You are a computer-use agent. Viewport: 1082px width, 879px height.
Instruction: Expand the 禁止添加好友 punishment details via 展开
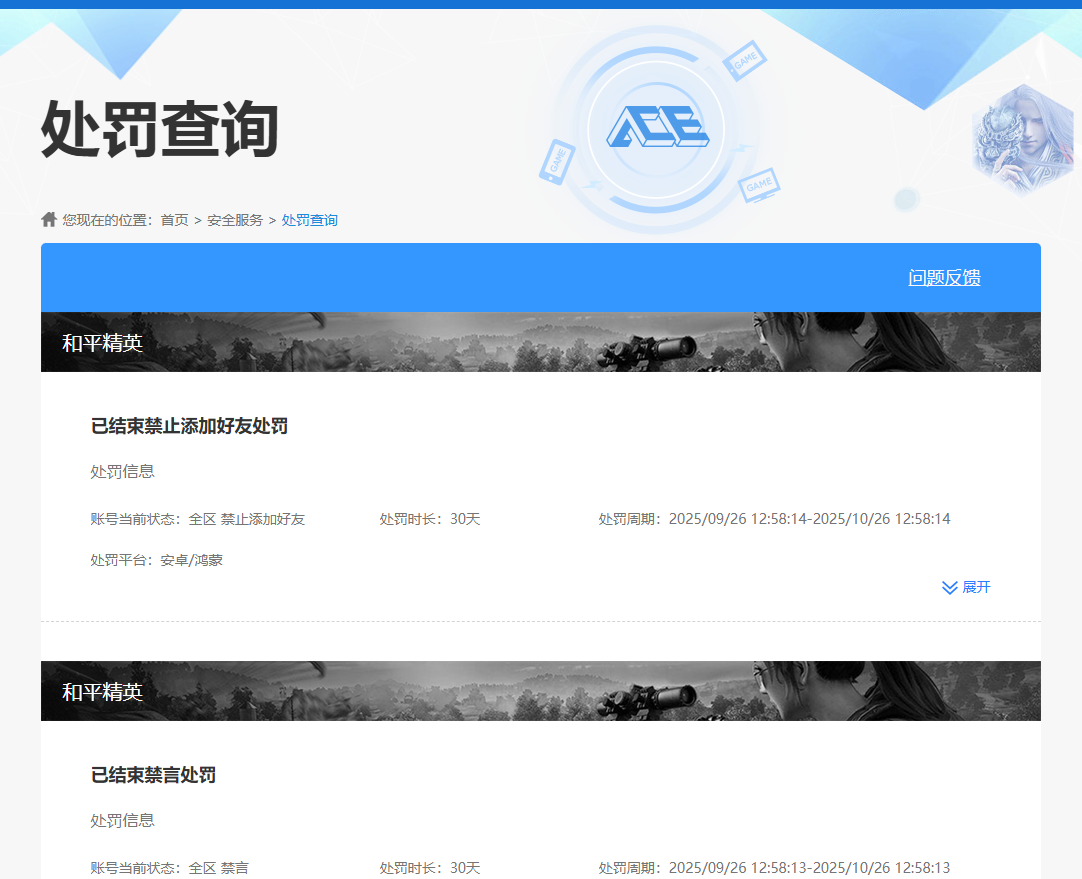(975, 587)
